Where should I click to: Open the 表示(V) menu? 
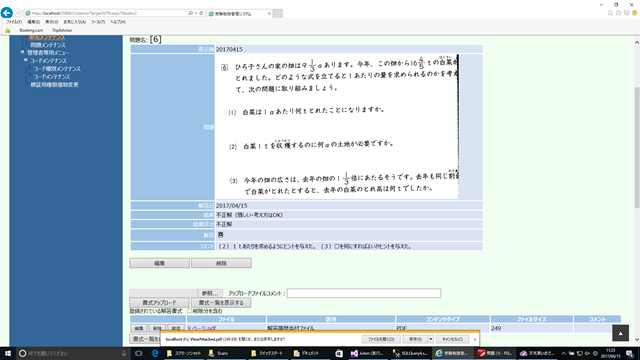click(51, 22)
